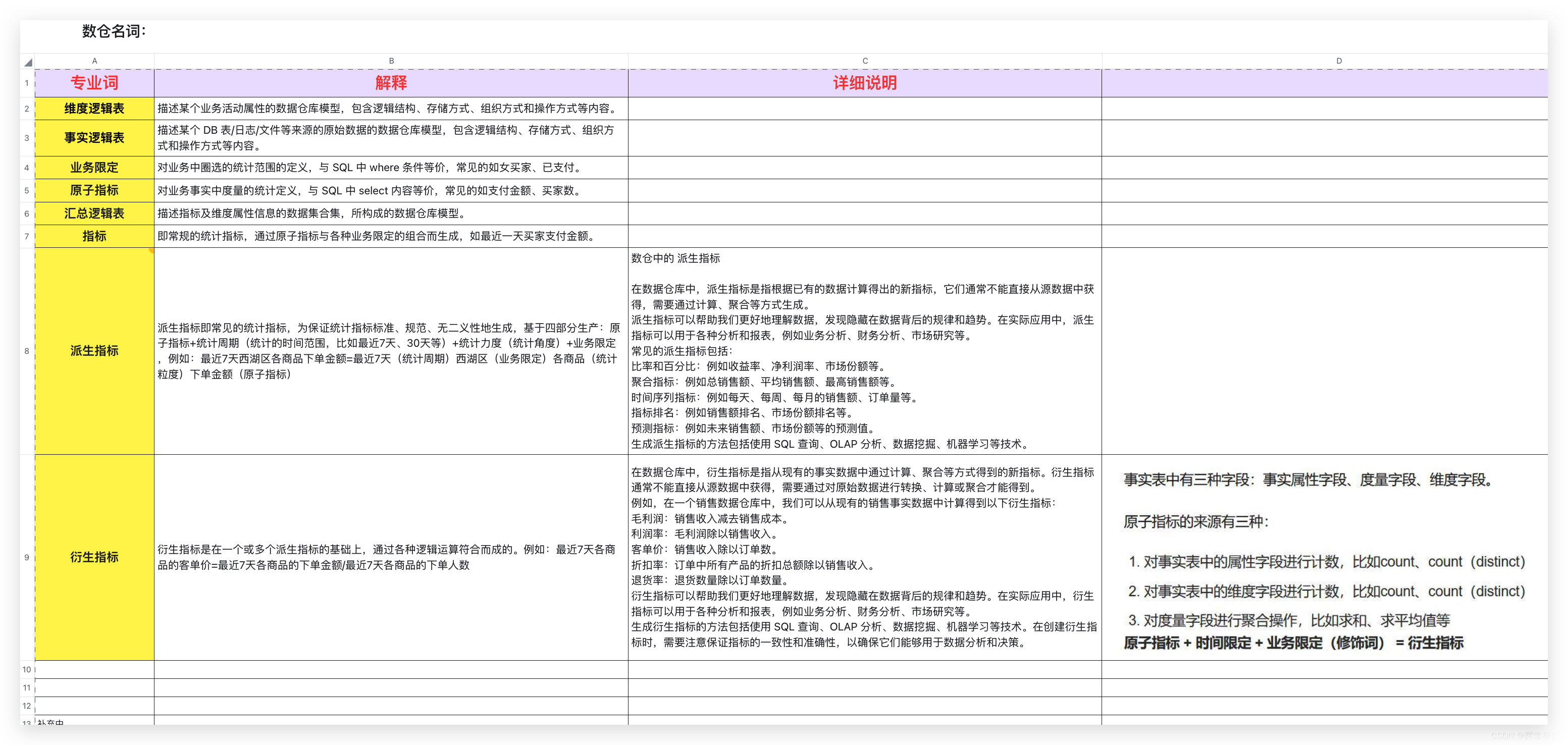Select the 衍生指标 cell in column A

coord(94,557)
